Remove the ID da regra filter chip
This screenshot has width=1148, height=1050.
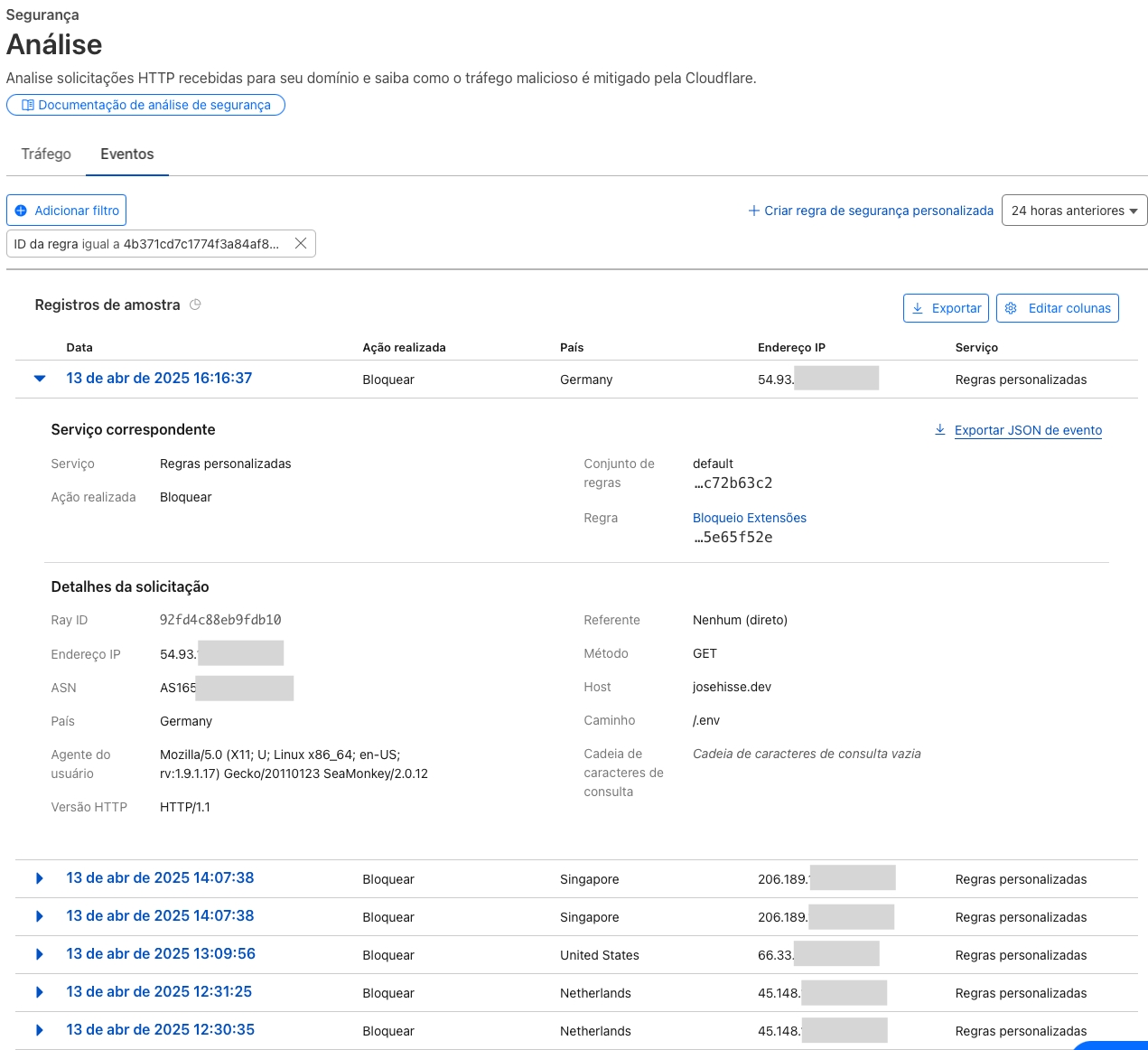(x=301, y=243)
